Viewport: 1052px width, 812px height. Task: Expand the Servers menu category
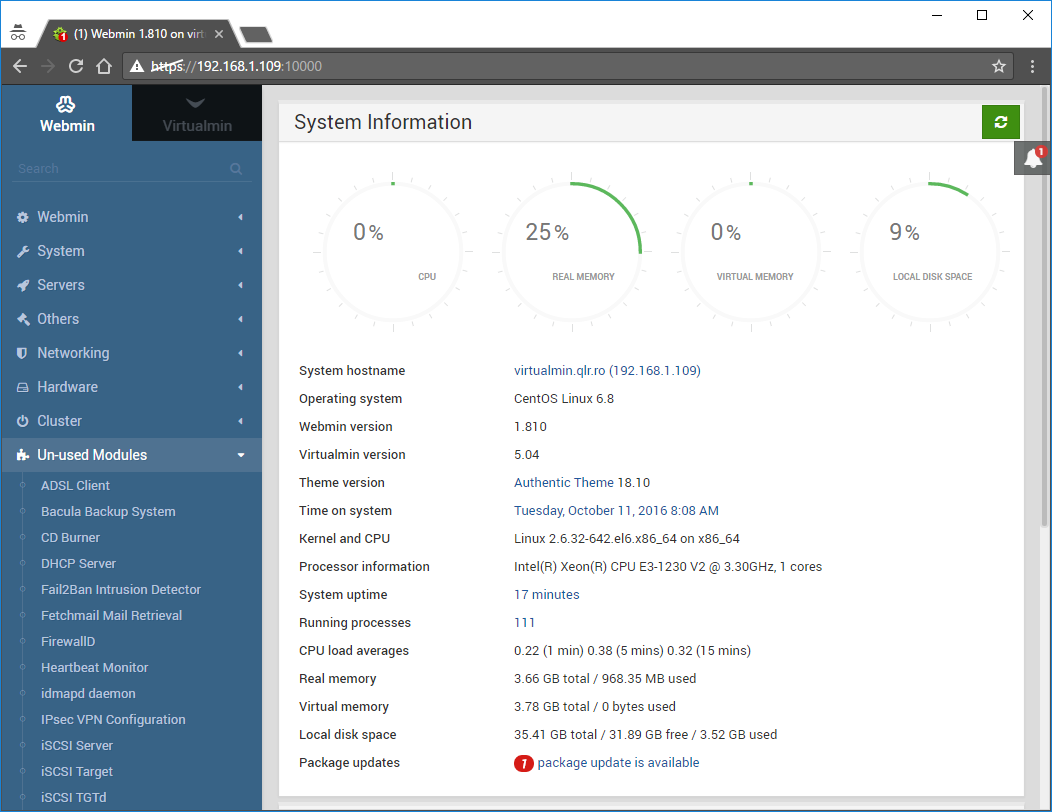point(132,285)
